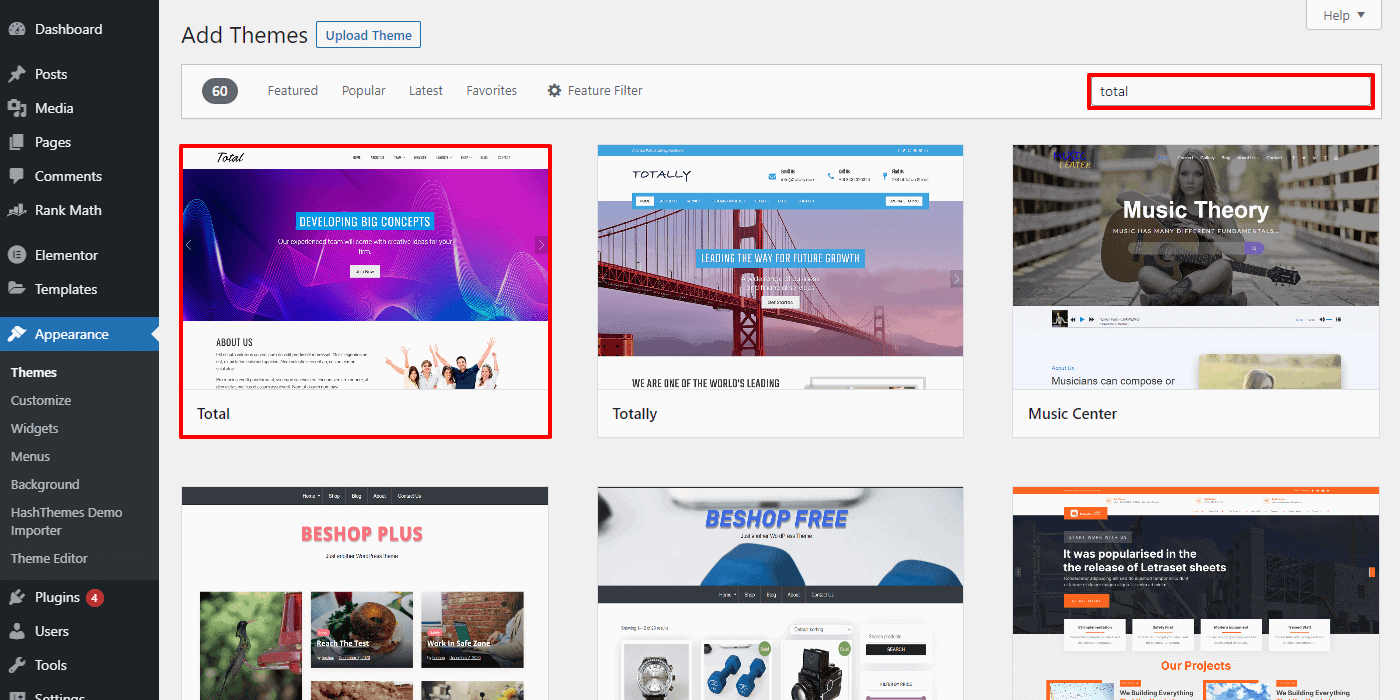The image size is (1400, 700).
Task: Show Popular themes
Action: (x=364, y=90)
